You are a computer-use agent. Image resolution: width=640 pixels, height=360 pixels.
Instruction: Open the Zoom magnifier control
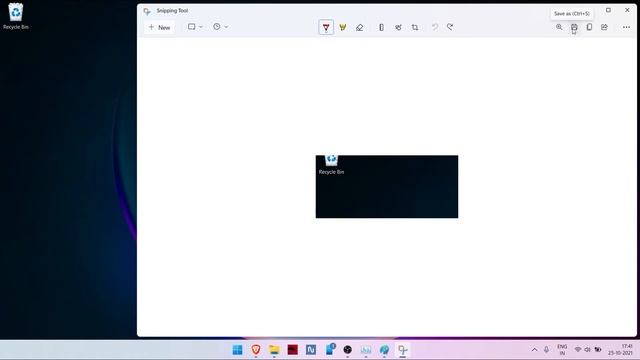(559, 27)
